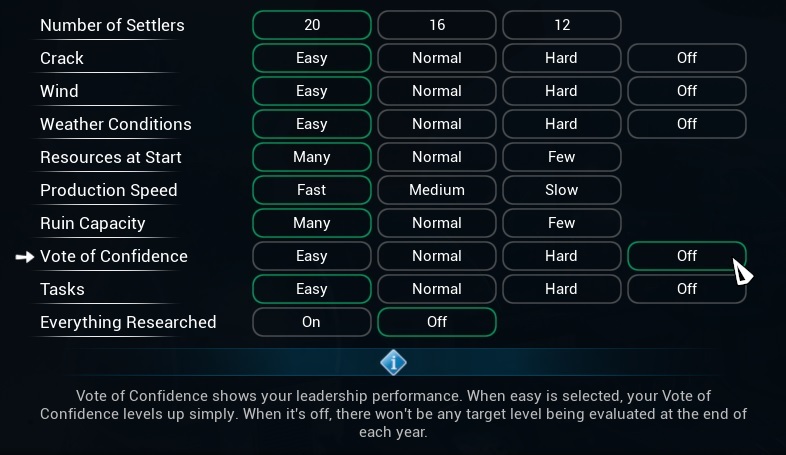This screenshot has height=455, width=786.
Task: Select 12 settlers option
Action: (x=562, y=25)
